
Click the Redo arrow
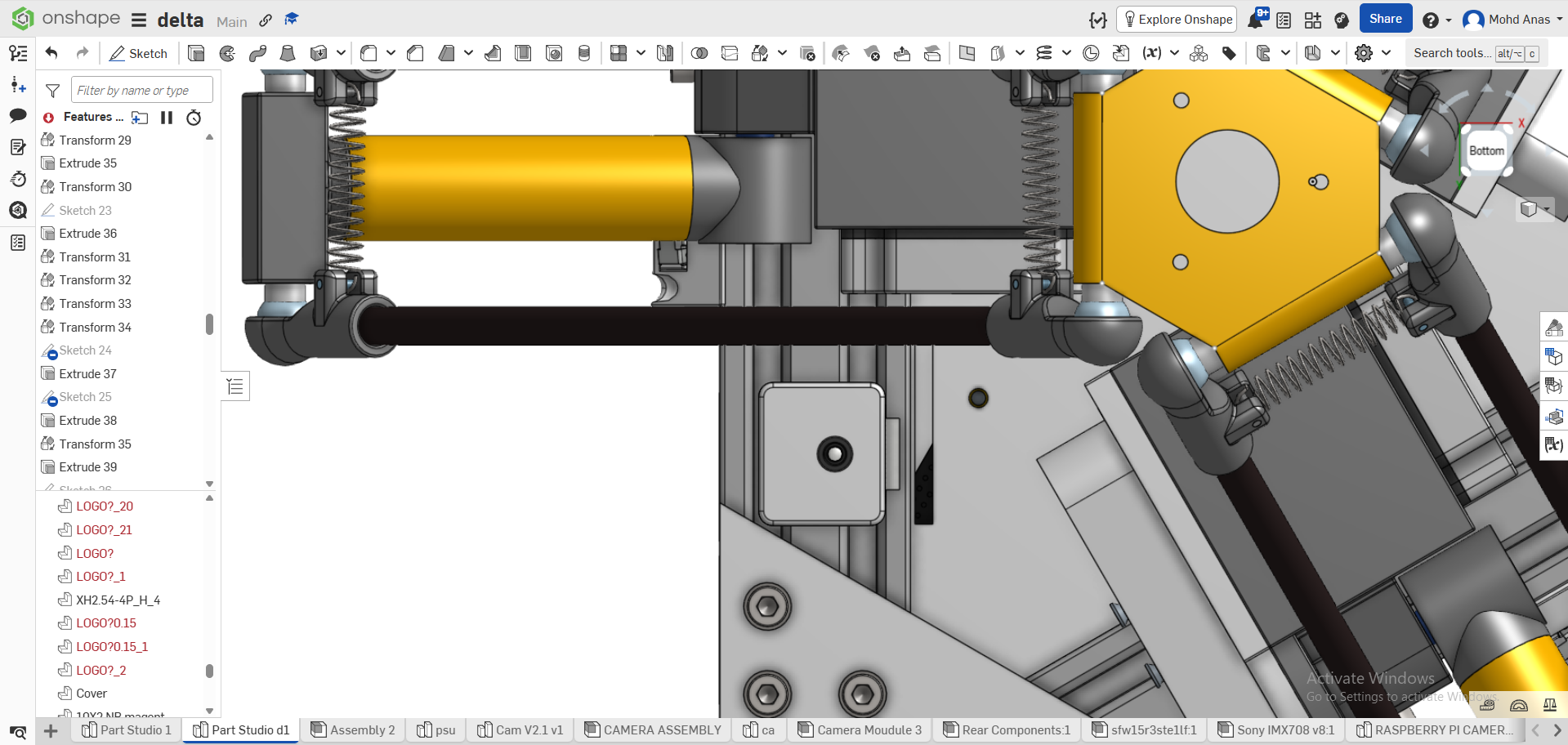(x=83, y=53)
